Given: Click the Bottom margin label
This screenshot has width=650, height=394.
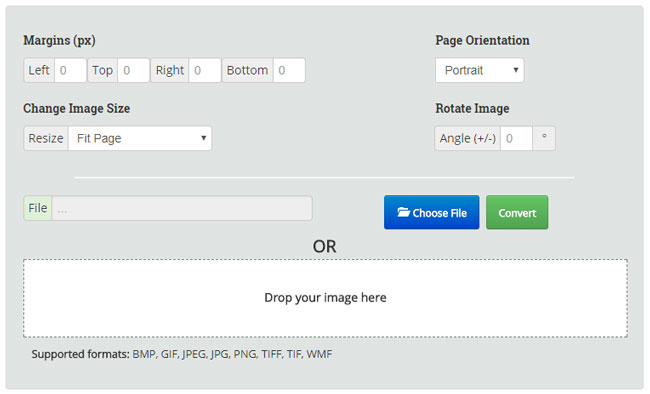Looking at the screenshot, I should (247, 70).
